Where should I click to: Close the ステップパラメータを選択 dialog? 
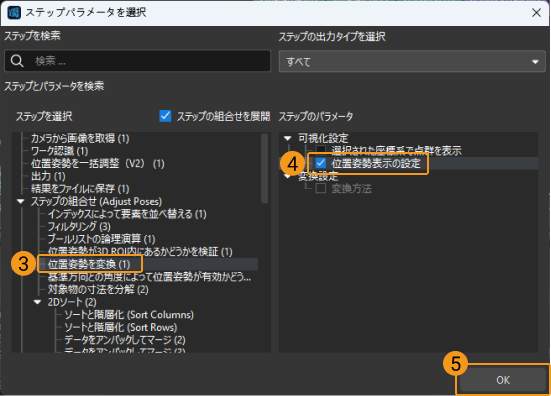[x=536, y=13]
